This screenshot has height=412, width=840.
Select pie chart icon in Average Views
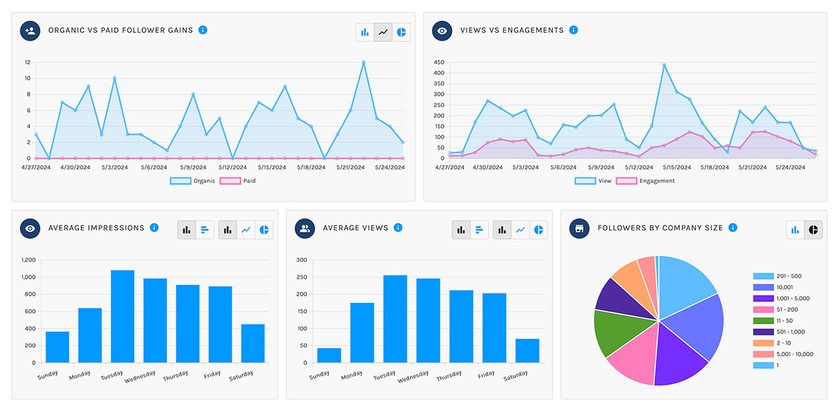(538, 230)
